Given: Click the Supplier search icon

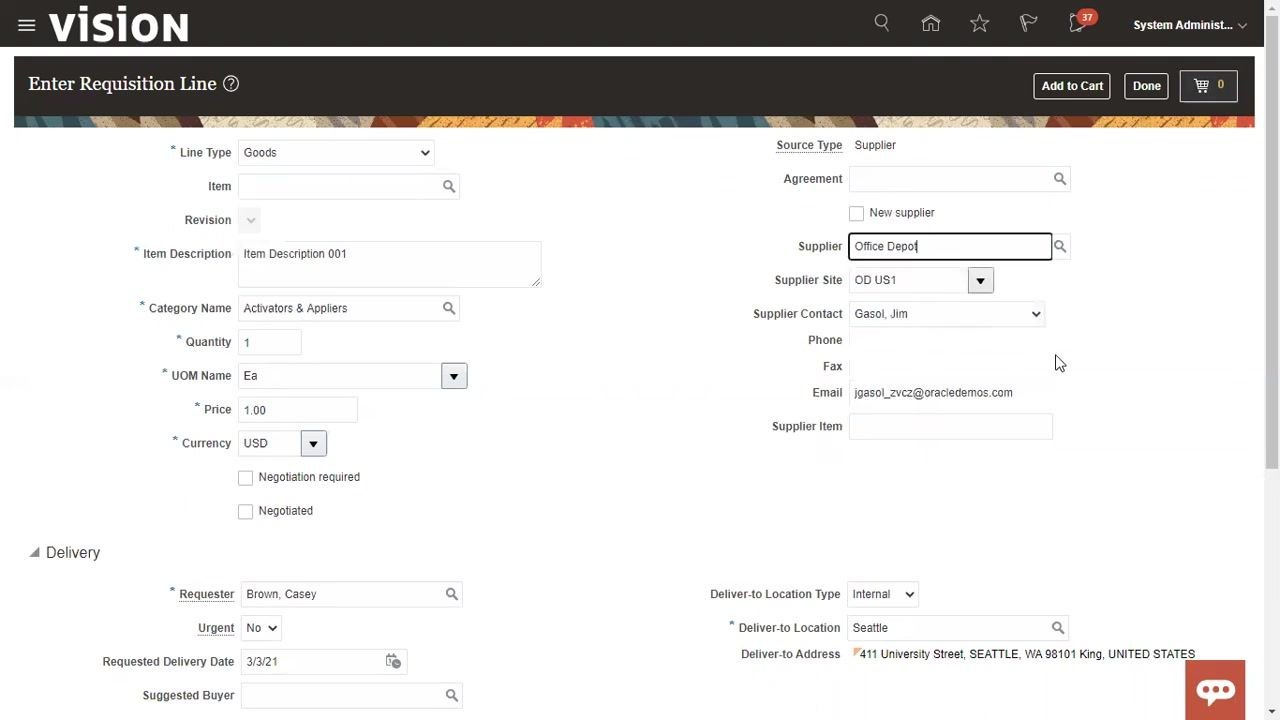Looking at the screenshot, I should coord(1060,246).
